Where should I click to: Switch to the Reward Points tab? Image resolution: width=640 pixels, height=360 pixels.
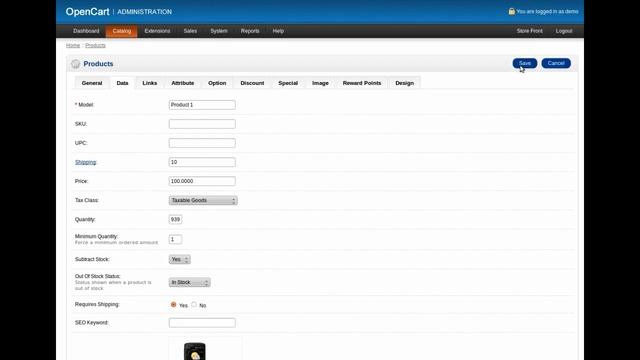click(362, 83)
